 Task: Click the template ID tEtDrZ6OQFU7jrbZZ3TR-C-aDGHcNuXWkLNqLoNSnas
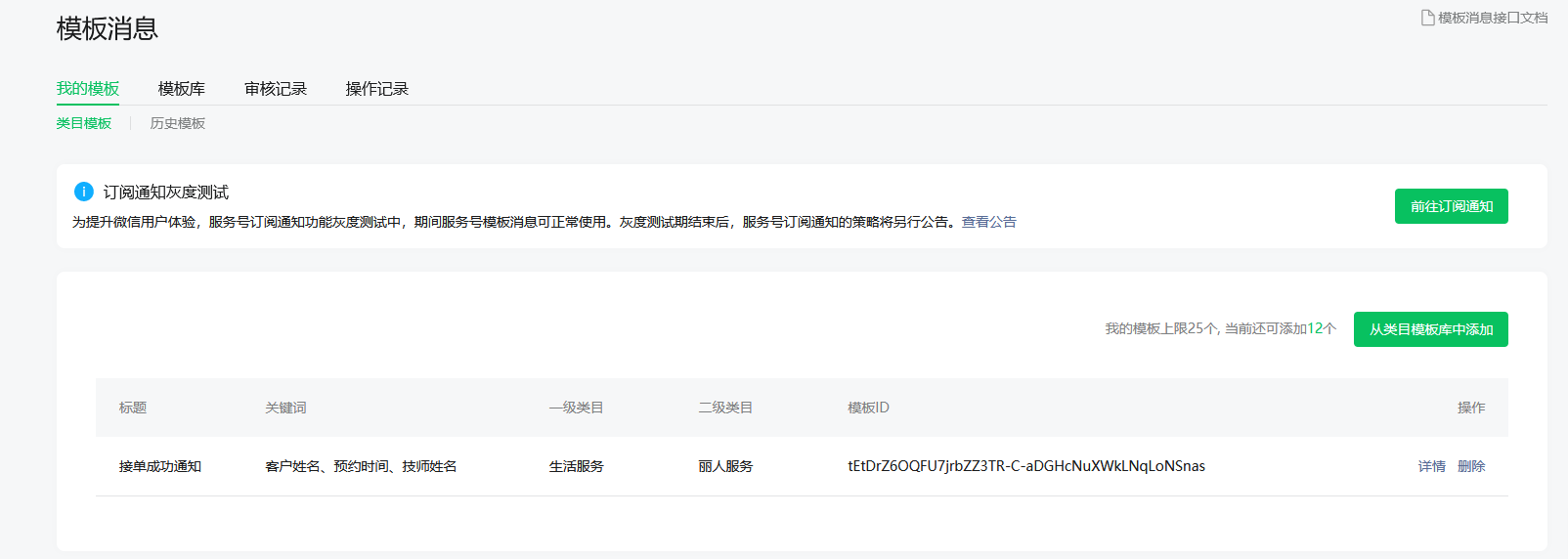(1026, 466)
